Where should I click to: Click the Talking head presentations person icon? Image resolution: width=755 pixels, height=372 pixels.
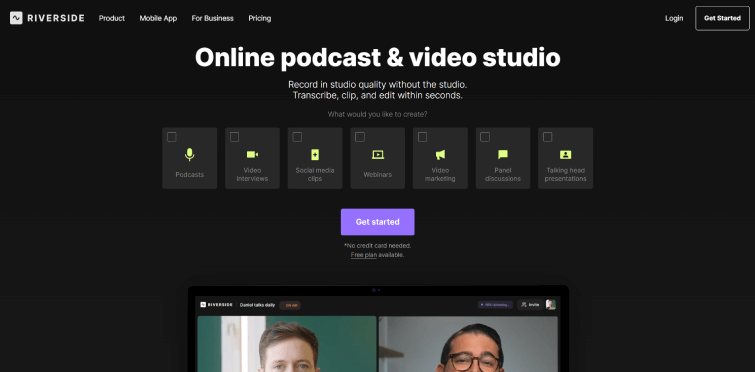tap(565, 154)
